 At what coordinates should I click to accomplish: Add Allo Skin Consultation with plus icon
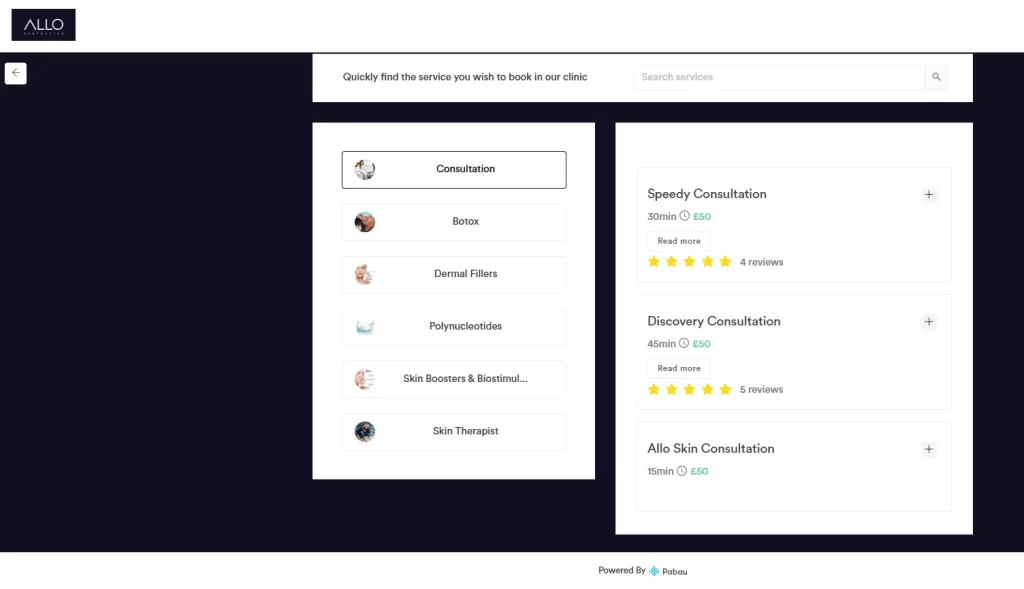(929, 450)
